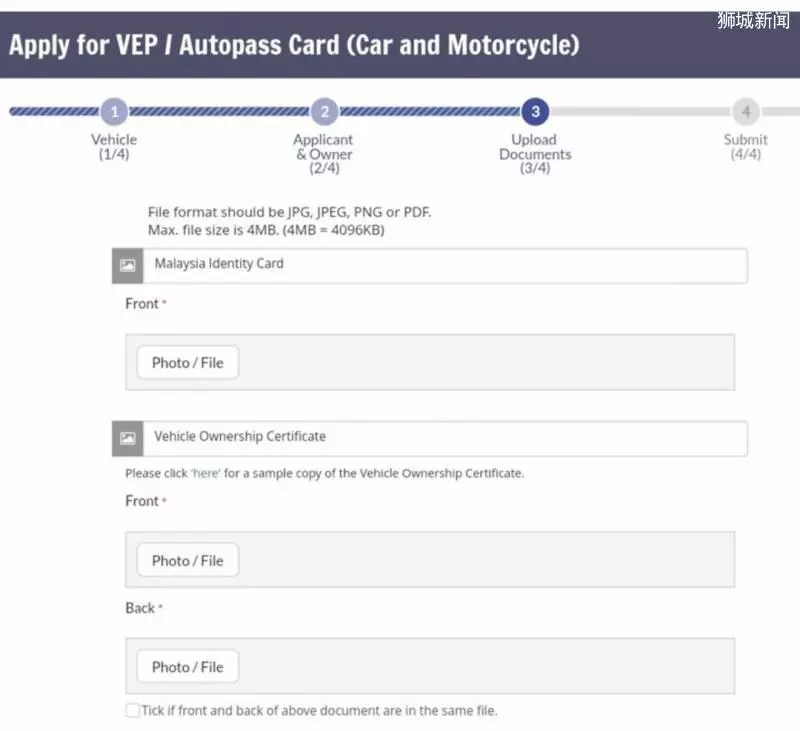Upload certificate front via Photo / File
800x731 pixels.
(188, 560)
